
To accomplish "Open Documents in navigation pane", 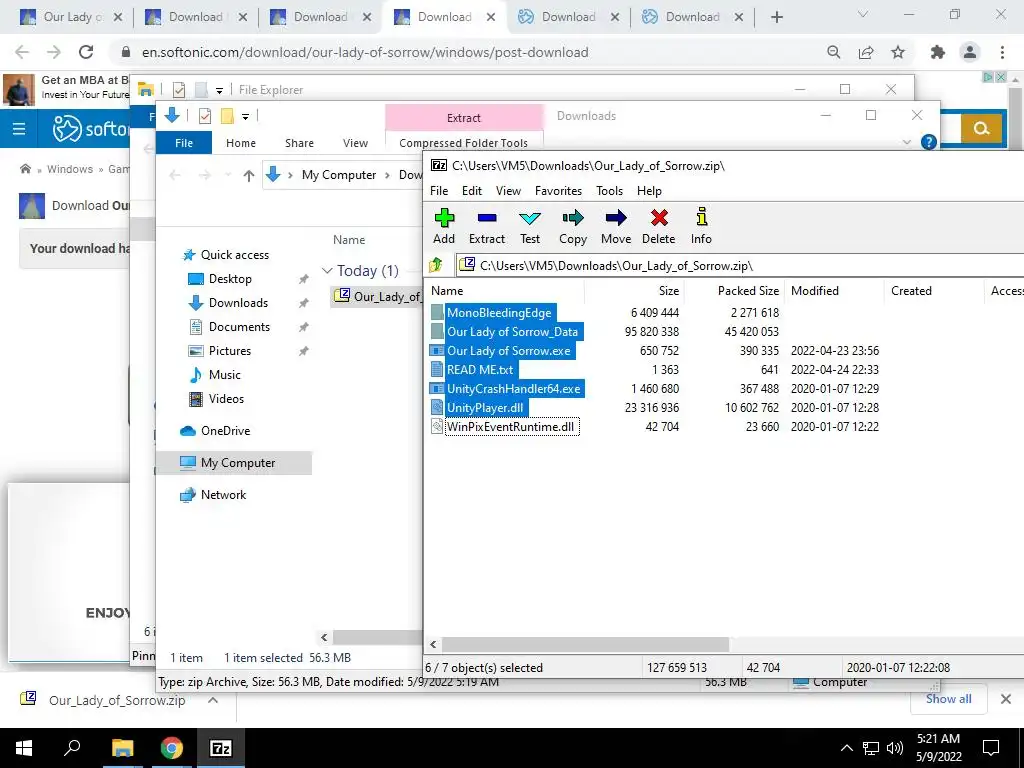I will coord(239,327).
